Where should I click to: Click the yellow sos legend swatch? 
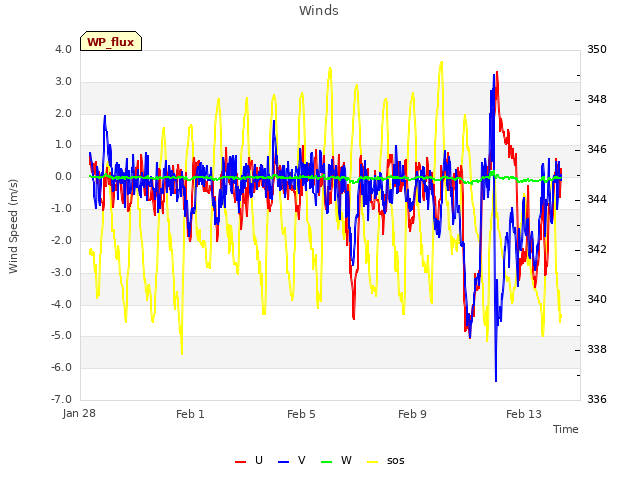tap(372, 462)
